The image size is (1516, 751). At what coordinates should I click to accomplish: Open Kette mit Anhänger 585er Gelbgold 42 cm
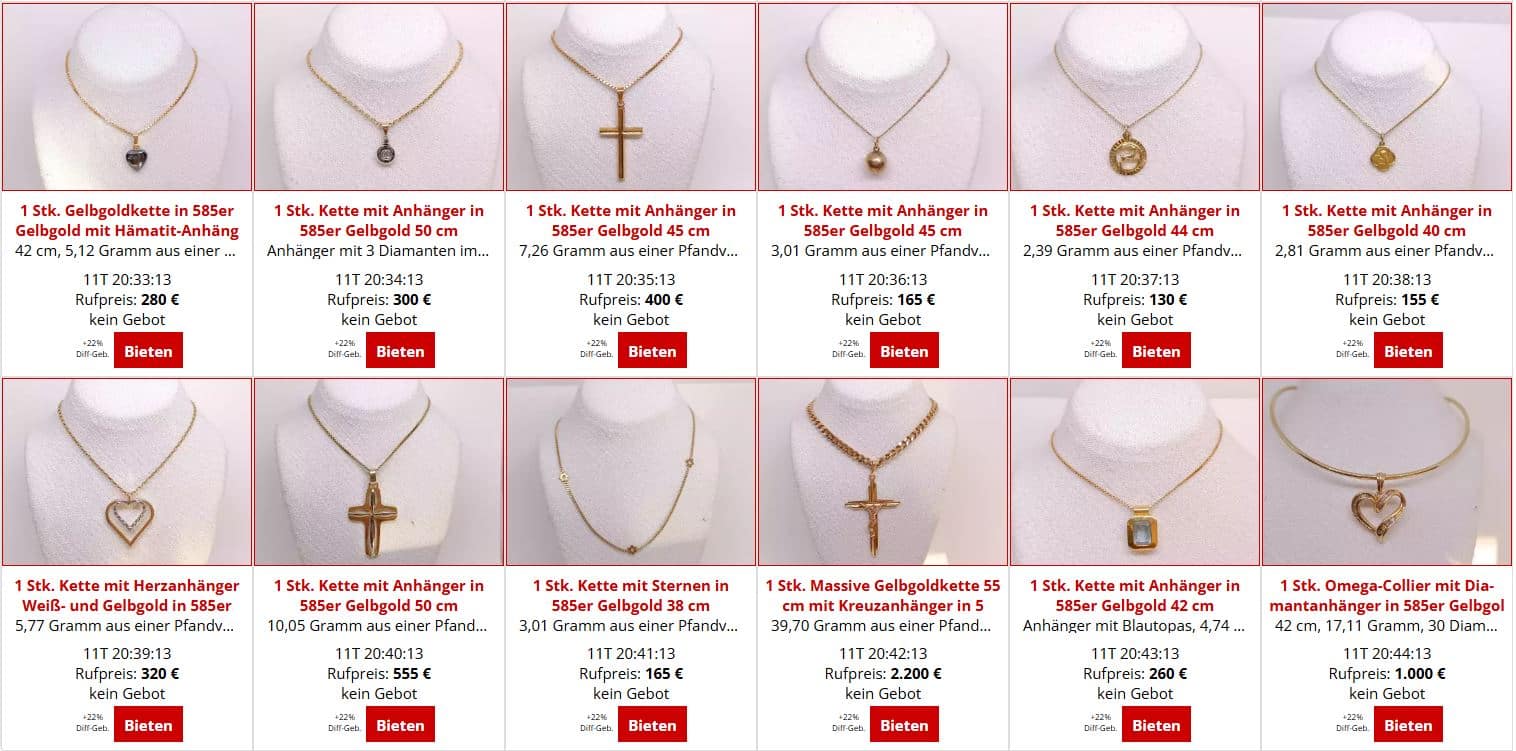tap(1135, 595)
